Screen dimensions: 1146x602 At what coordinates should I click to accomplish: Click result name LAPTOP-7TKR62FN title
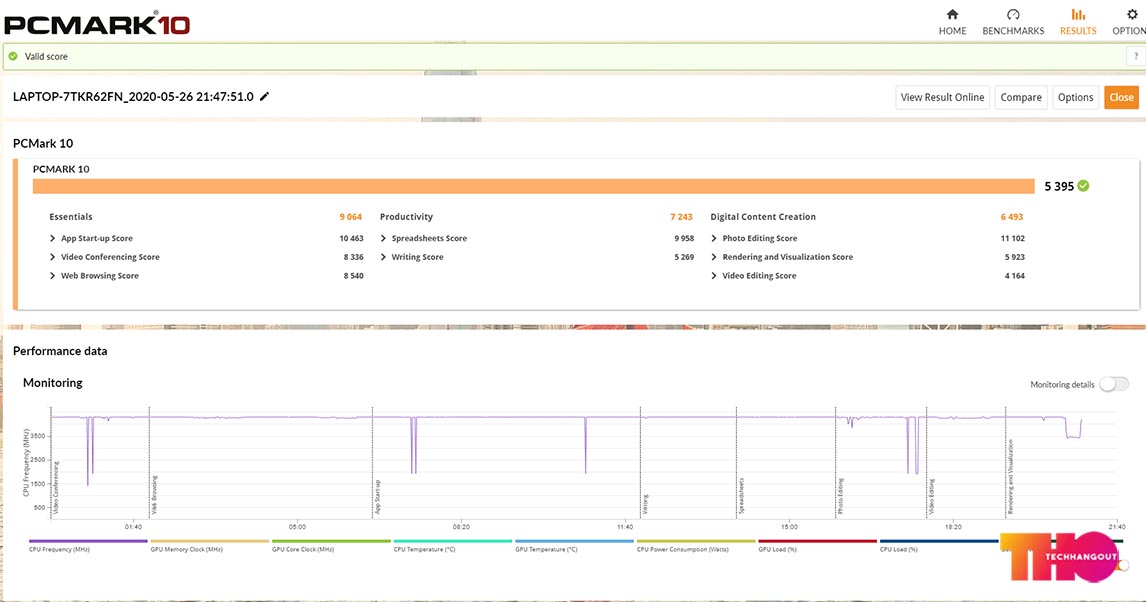(133, 96)
